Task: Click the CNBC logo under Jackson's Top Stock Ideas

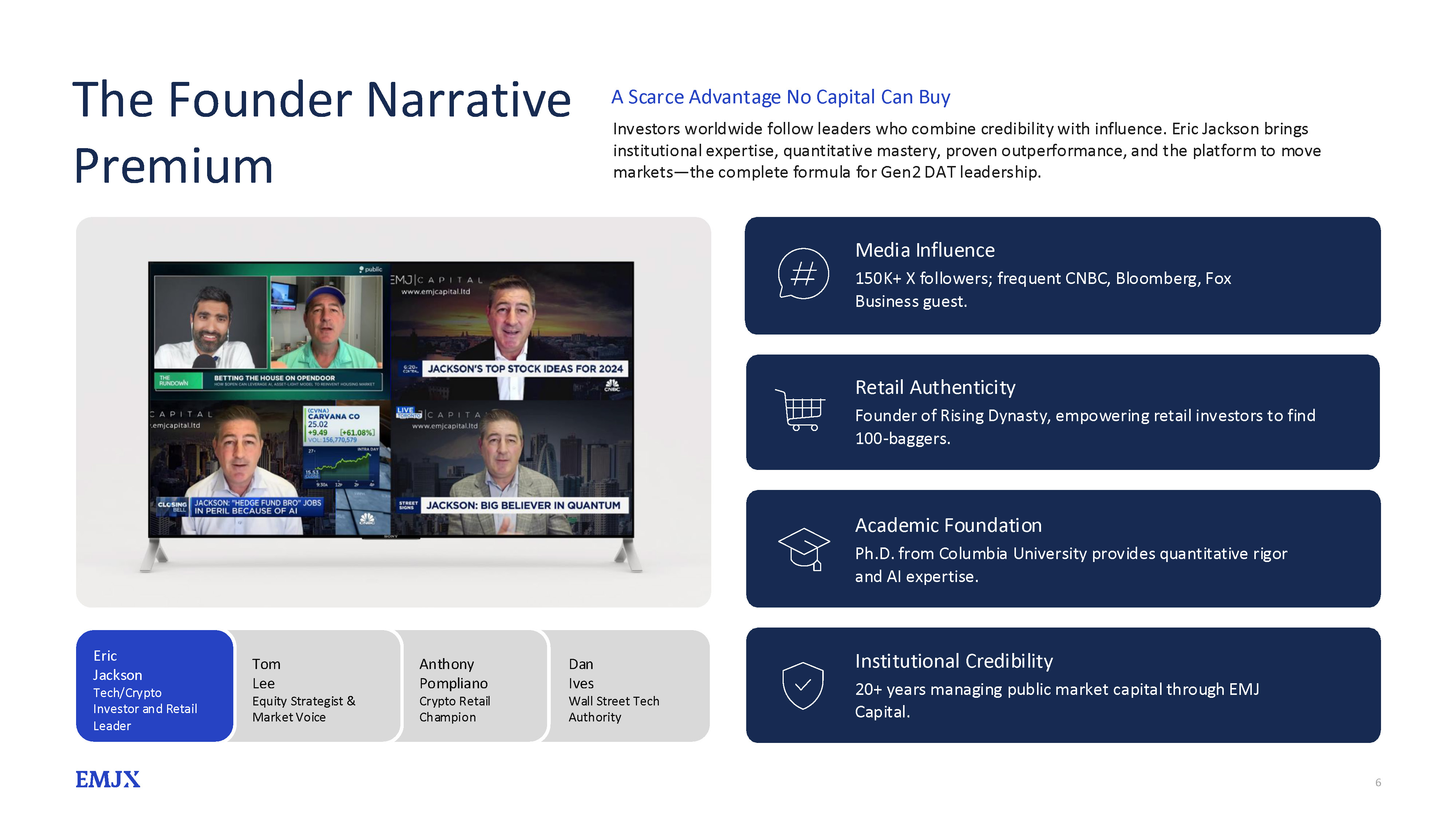Action: (612, 386)
